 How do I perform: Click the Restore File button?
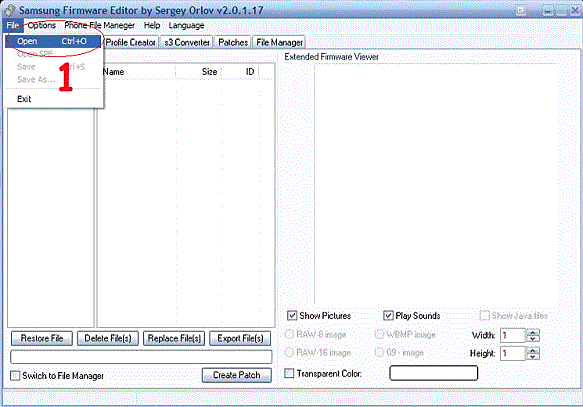tap(42, 338)
